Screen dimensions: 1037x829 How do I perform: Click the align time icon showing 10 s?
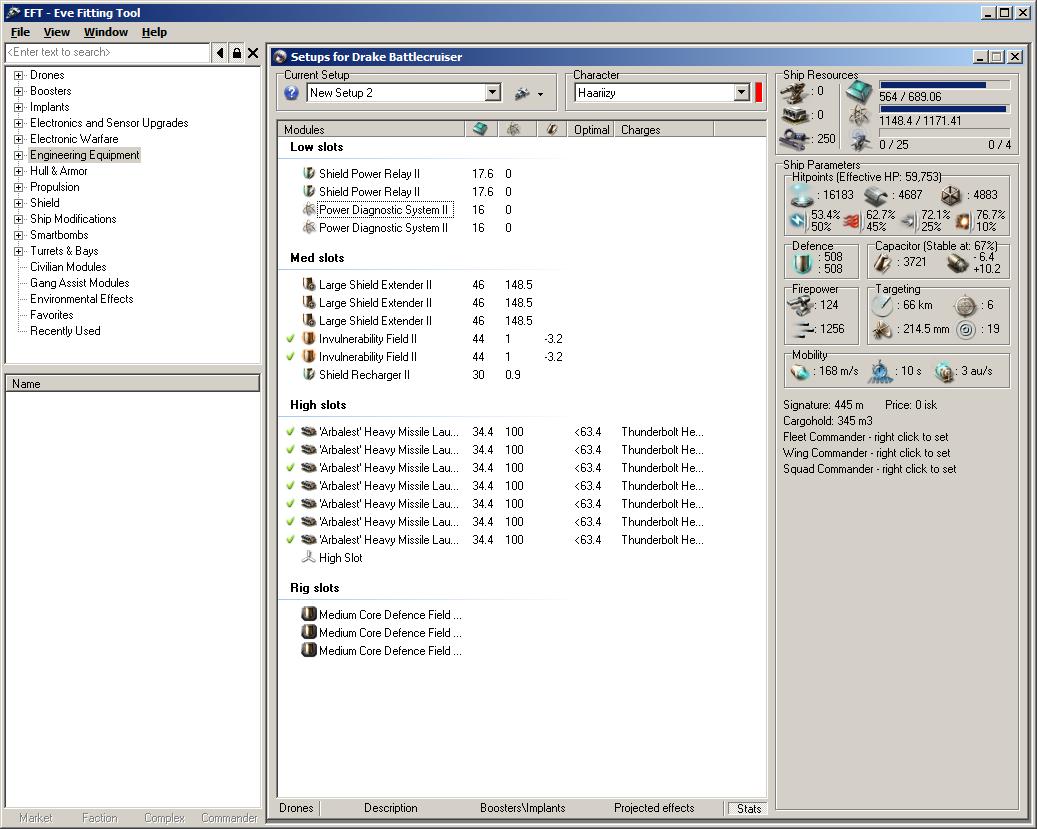pos(880,372)
